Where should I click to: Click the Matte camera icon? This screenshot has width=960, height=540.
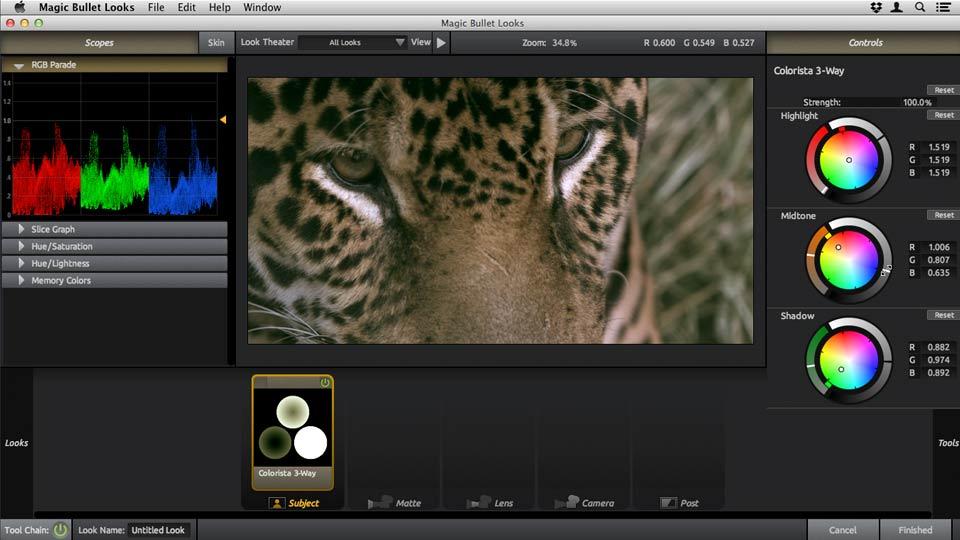click(380, 503)
